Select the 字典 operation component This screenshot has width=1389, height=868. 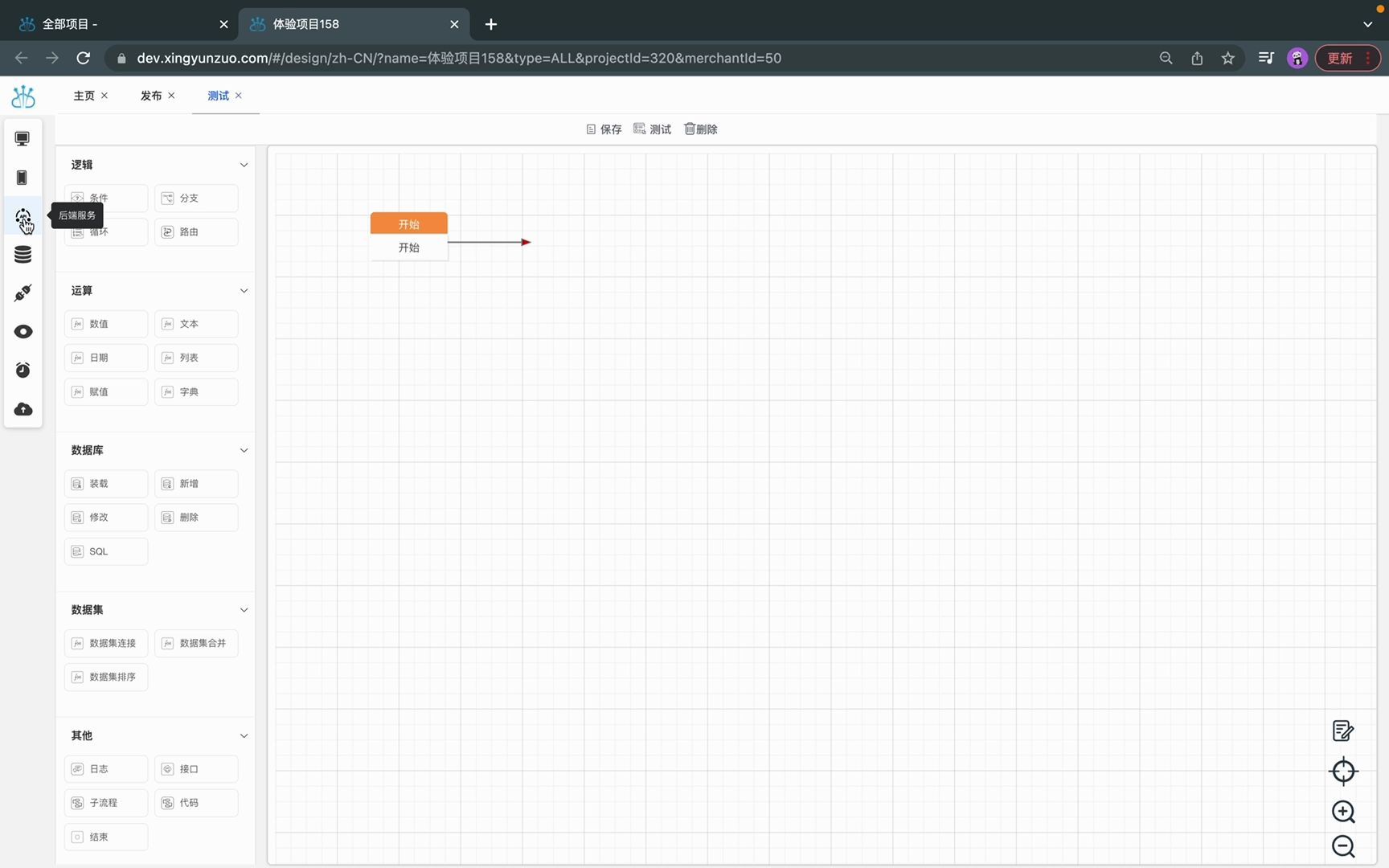tap(196, 392)
